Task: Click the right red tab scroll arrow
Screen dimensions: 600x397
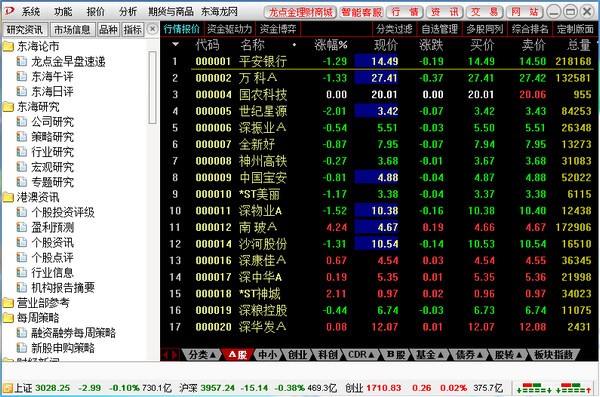Action: [174, 355]
